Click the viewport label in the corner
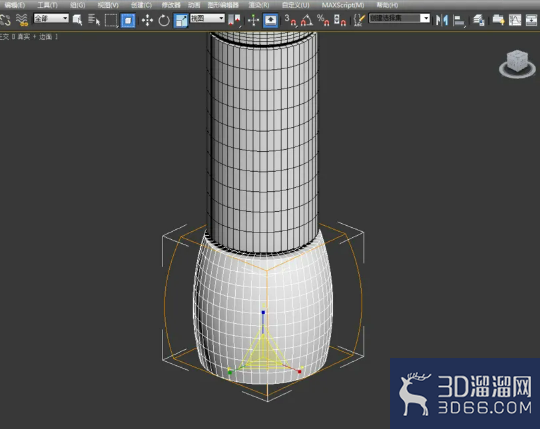This screenshot has height=429, width=540. click(29, 36)
